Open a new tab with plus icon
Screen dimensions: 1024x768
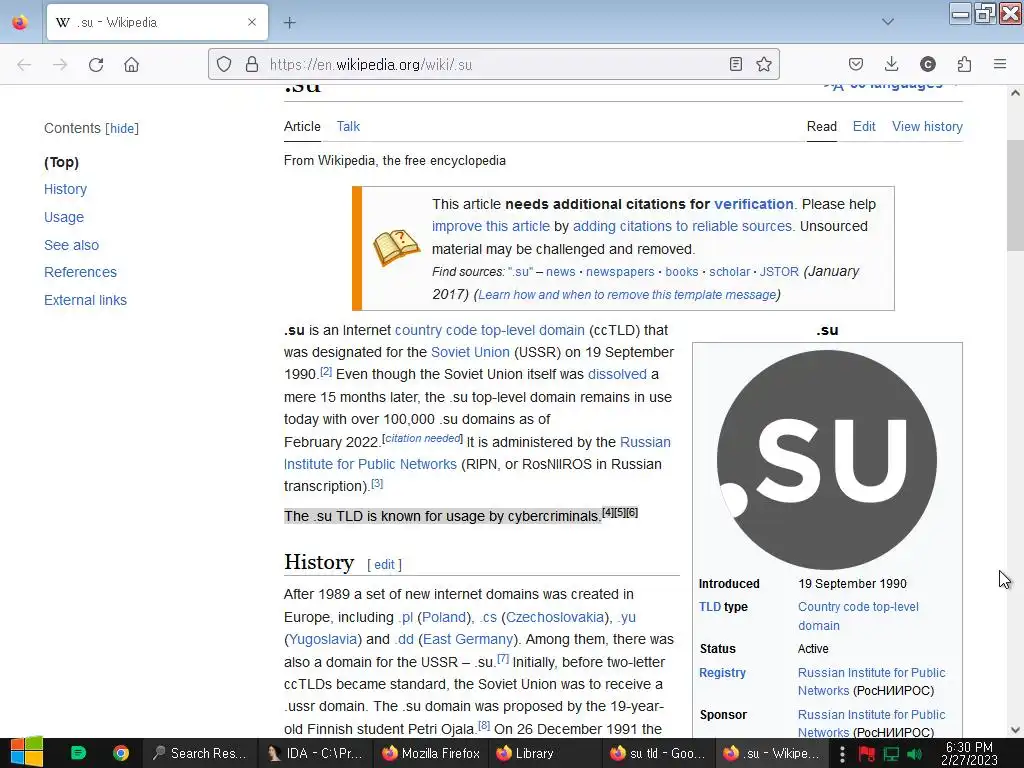coord(289,23)
